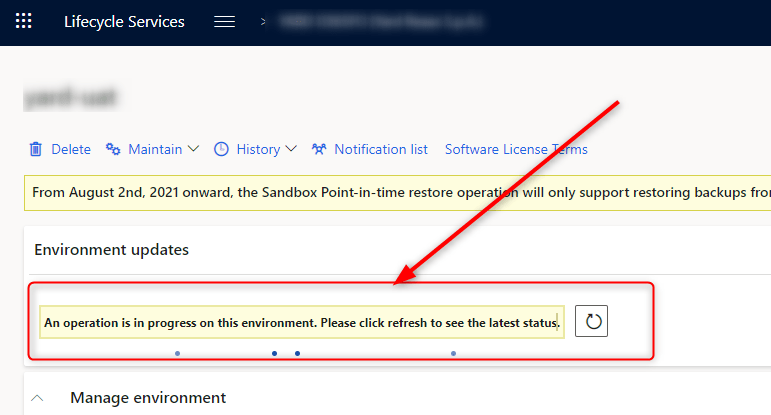Image resolution: width=771 pixels, height=415 pixels.
Task: Click the Lifecycle Services title
Action: [124, 22]
